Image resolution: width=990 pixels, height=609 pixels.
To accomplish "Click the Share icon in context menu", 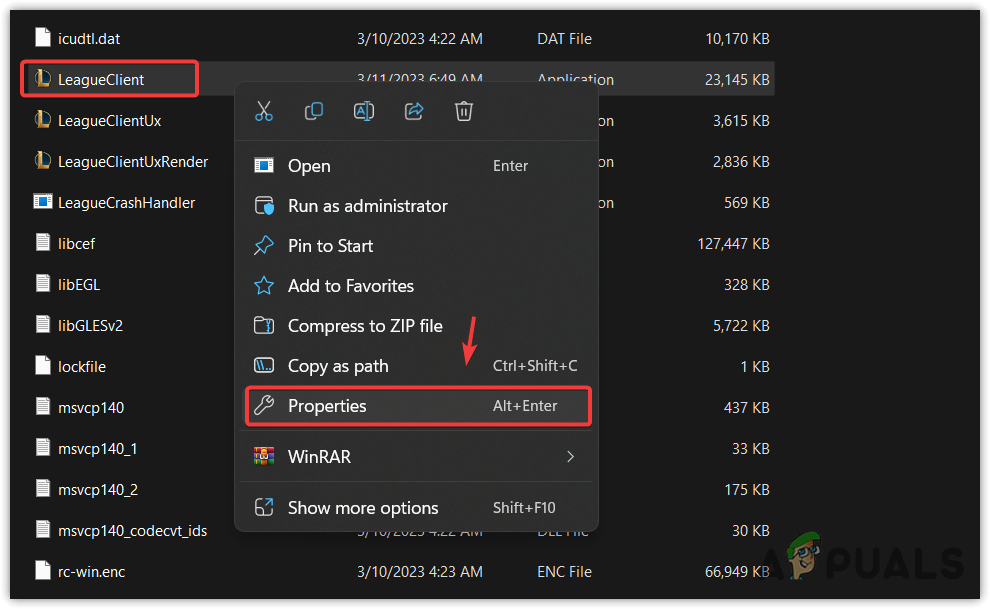I will [x=414, y=111].
